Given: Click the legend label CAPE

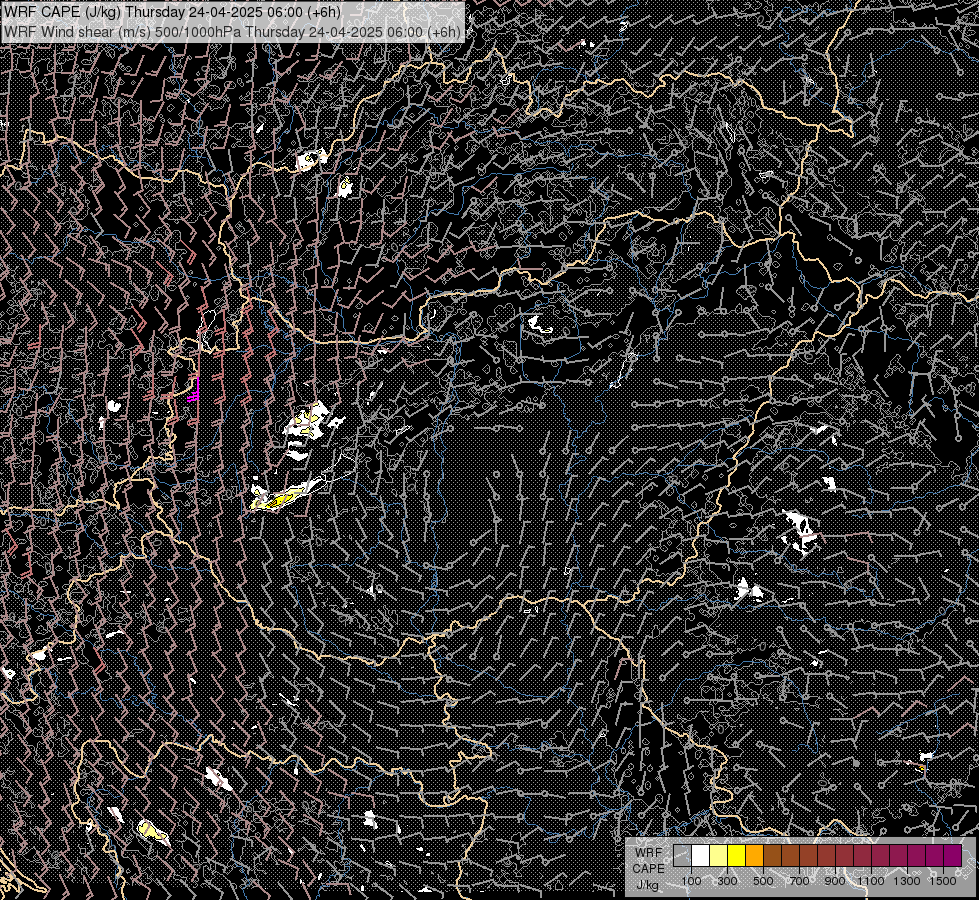Looking at the screenshot, I should [x=649, y=868].
